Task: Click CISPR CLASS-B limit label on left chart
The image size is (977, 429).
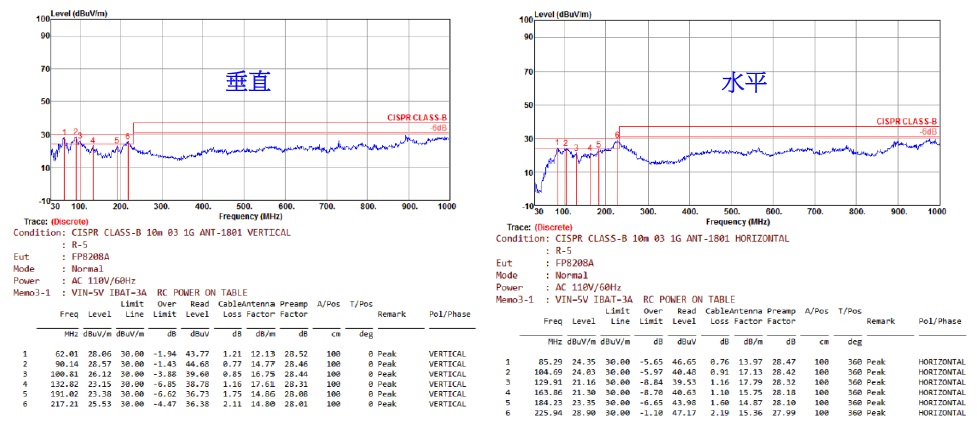Action: point(417,117)
